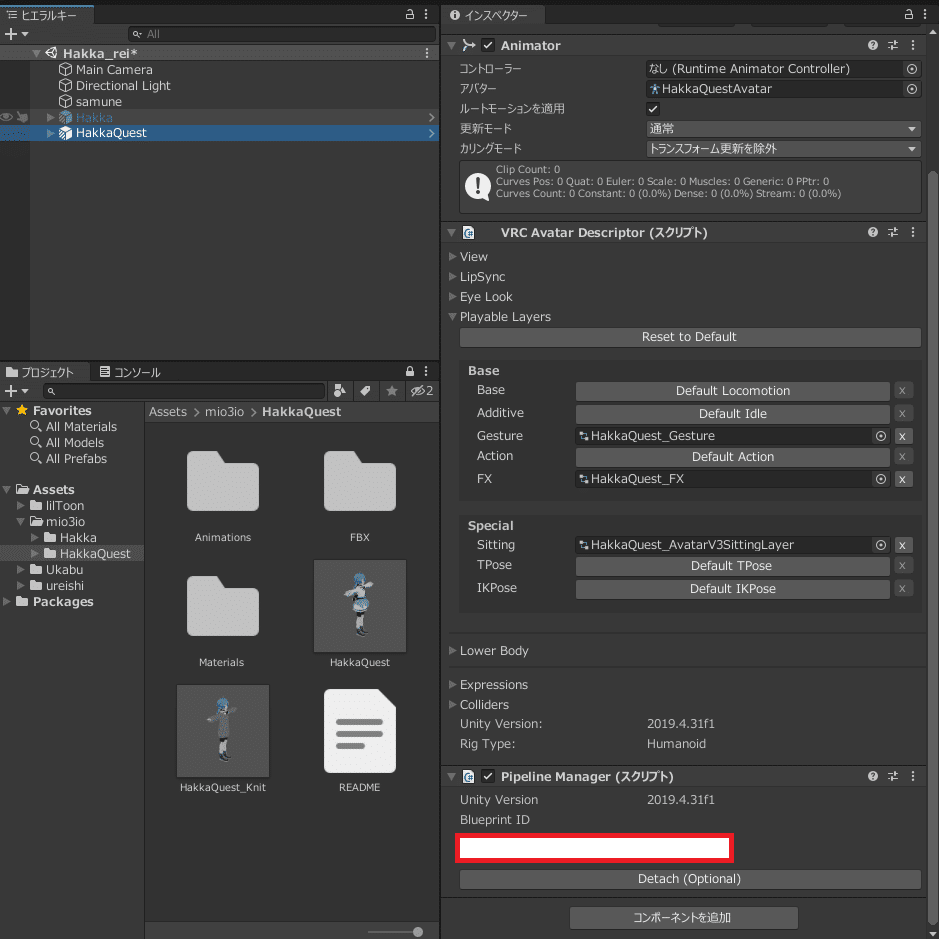
Task: Toggle Apply Root Motion checkbox
Action: (653, 109)
